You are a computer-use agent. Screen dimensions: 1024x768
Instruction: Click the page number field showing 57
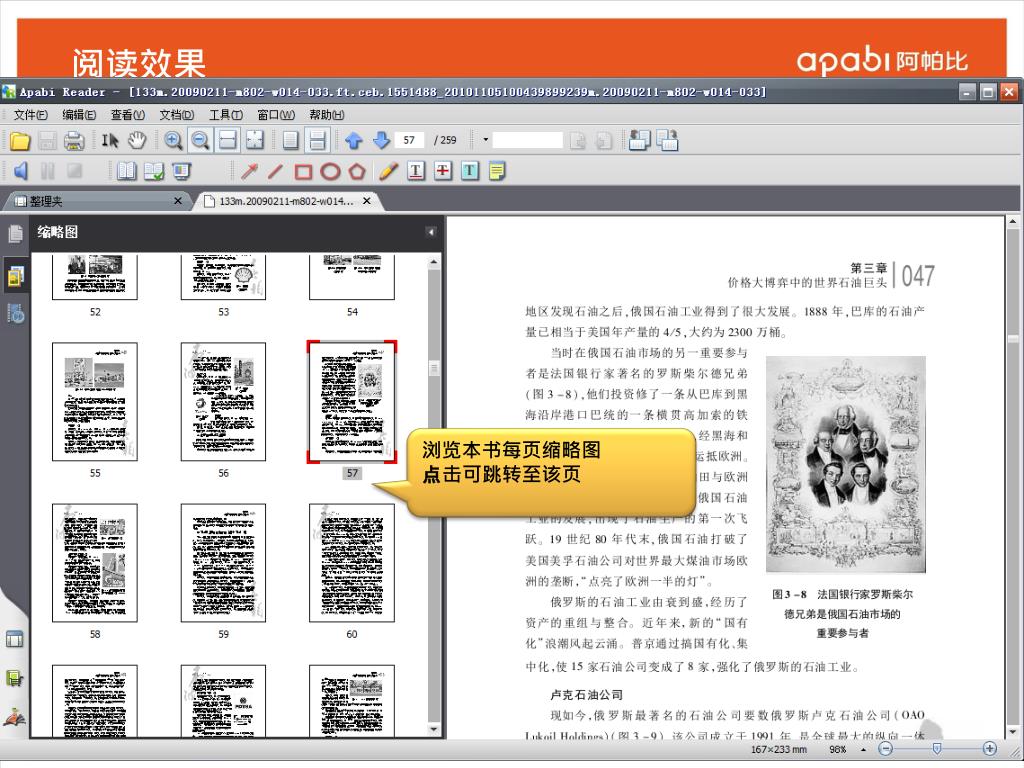tap(409, 140)
